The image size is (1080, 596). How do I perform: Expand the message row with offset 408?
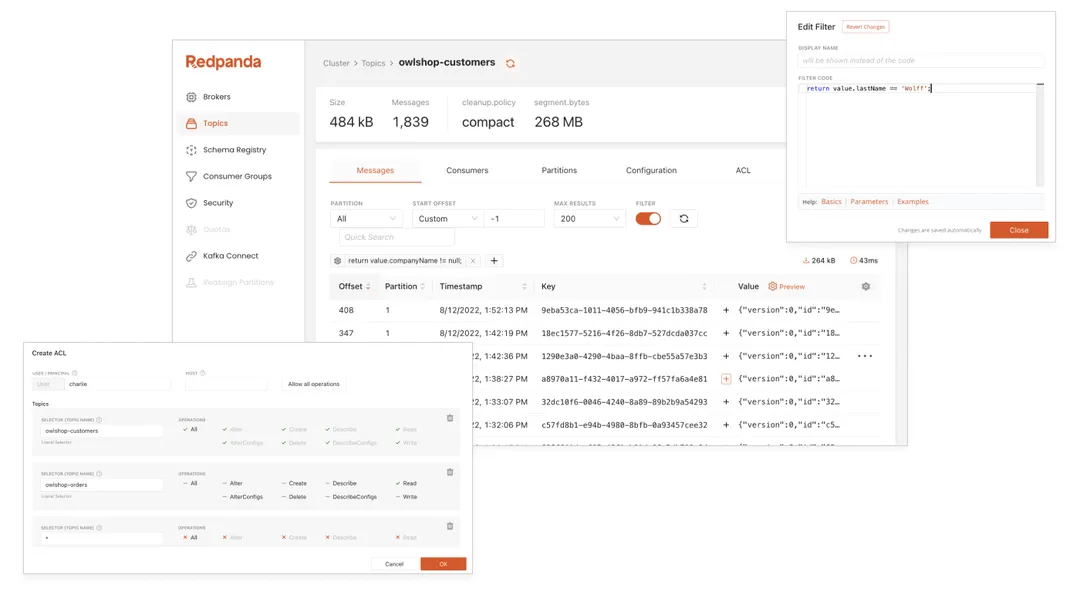coord(726,311)
